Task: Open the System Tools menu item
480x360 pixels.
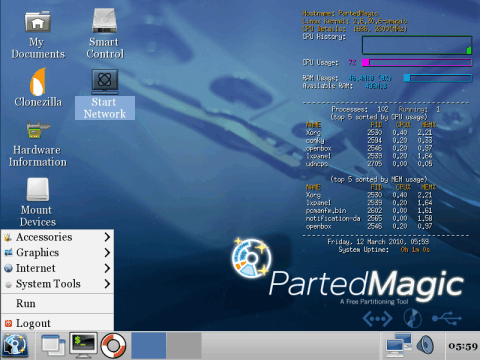Action: 57,284
